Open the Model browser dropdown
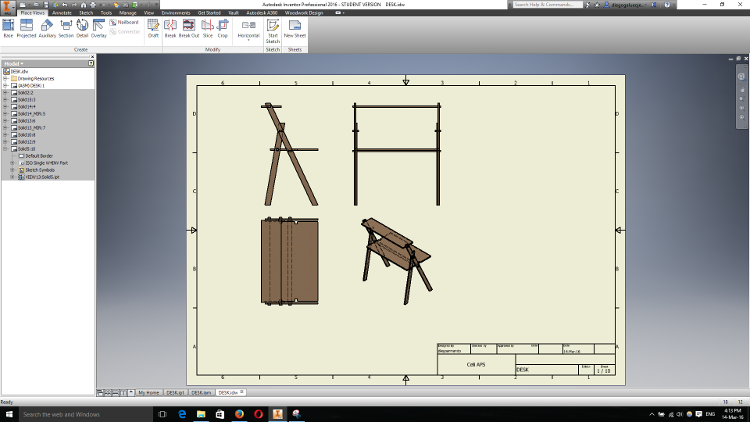The width and height of the screenshot is (750, 422). click(14, 63)
